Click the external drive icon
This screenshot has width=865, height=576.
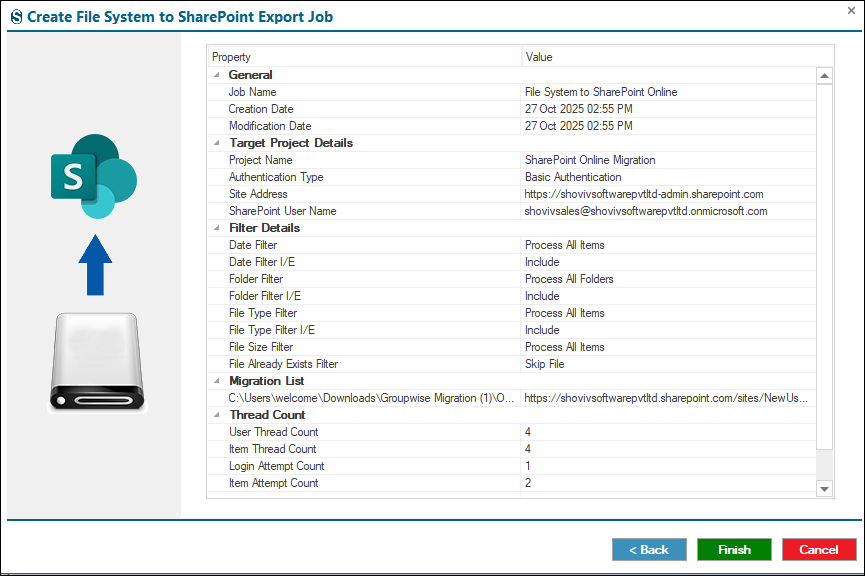pyautogui.click(x=97, y=362)
